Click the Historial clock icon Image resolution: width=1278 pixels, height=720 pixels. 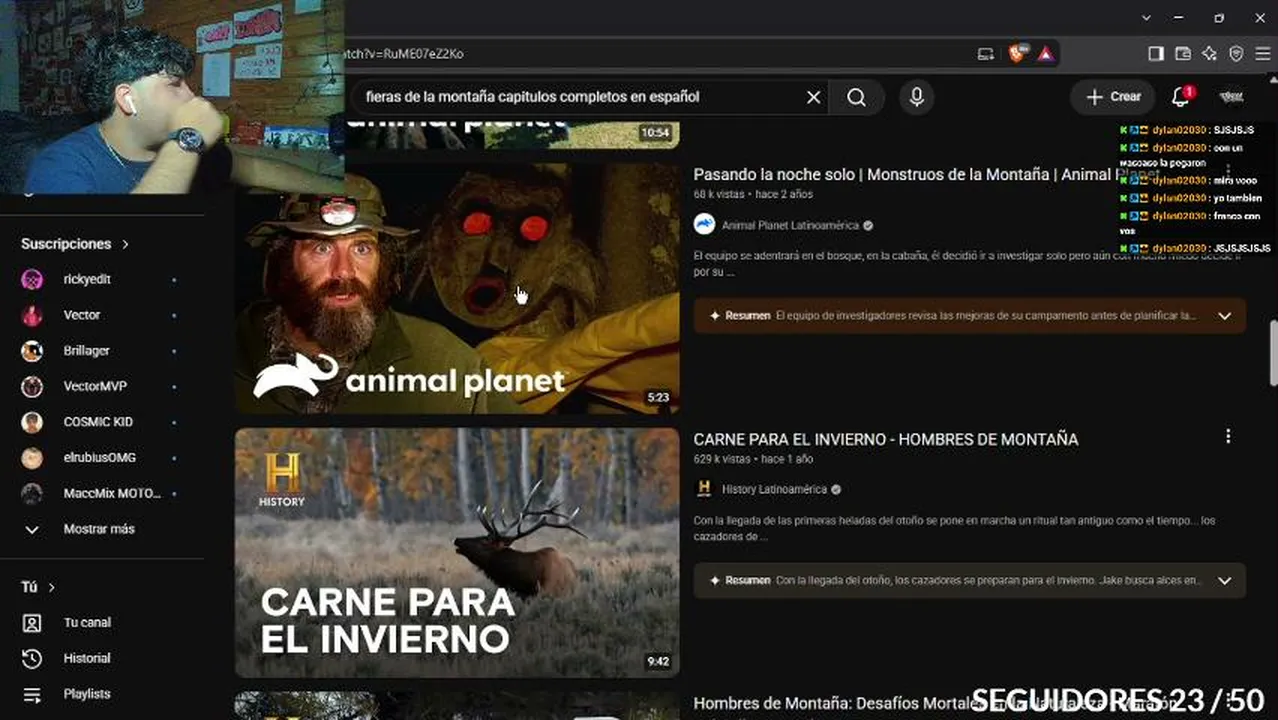coord(32,658)
